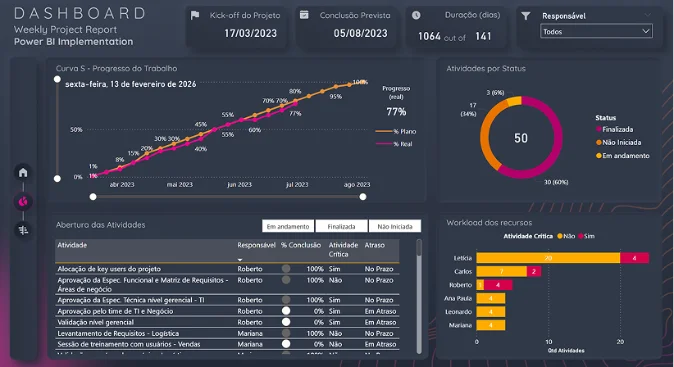Click the sort arrow under Responsável column
This screenshot has width=674, height=367.
[x=240, y=260]
